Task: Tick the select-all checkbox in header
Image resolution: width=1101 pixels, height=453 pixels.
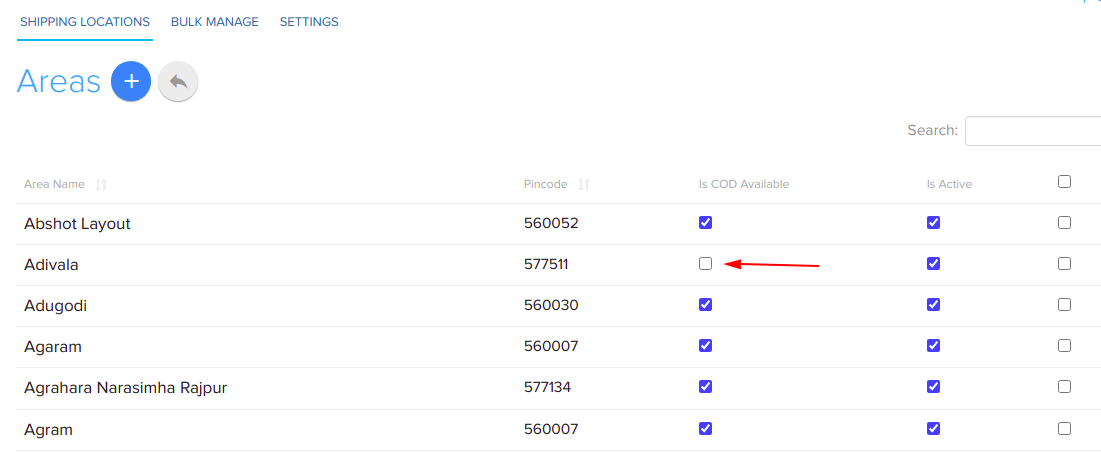Action: tap(1064, 182)
